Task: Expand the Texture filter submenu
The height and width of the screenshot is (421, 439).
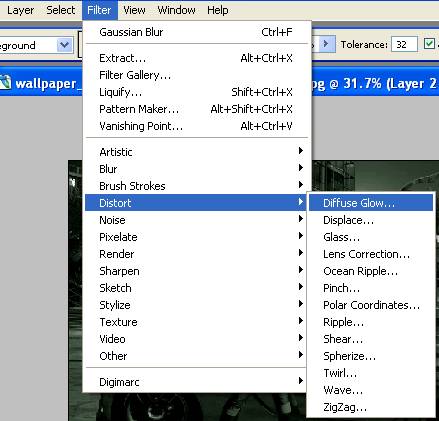Action: pos(196,322)
